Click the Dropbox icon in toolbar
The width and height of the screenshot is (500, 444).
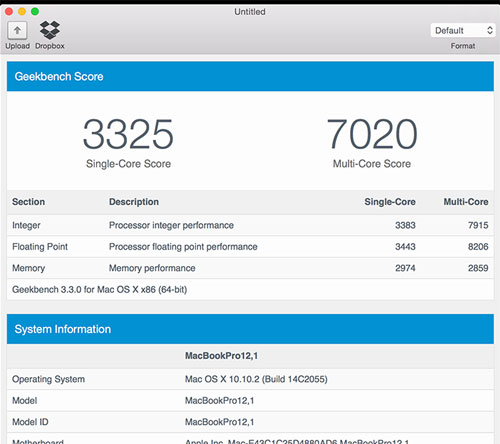coord(50,30)
